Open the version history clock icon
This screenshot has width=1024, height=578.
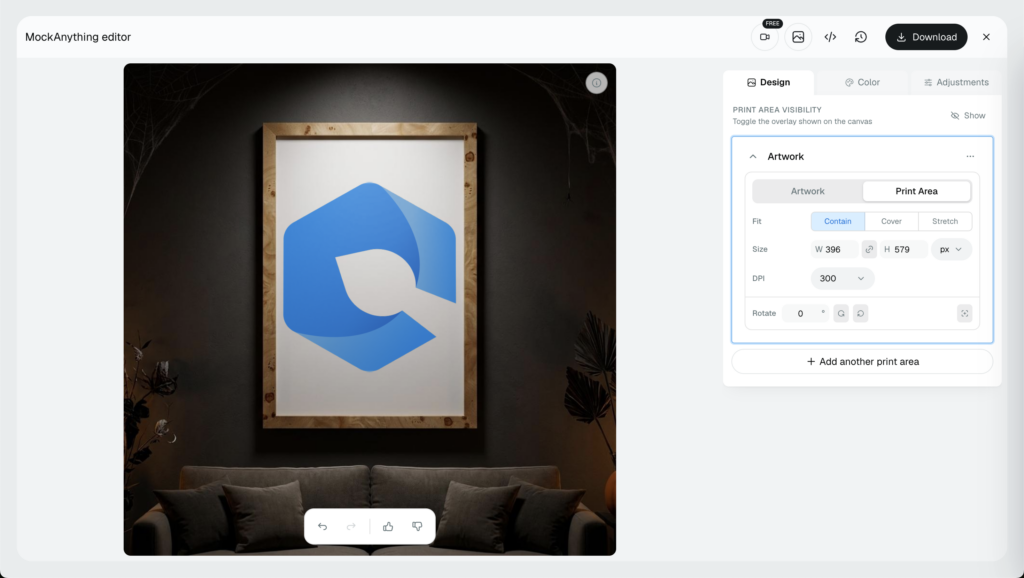pos(861,37)
